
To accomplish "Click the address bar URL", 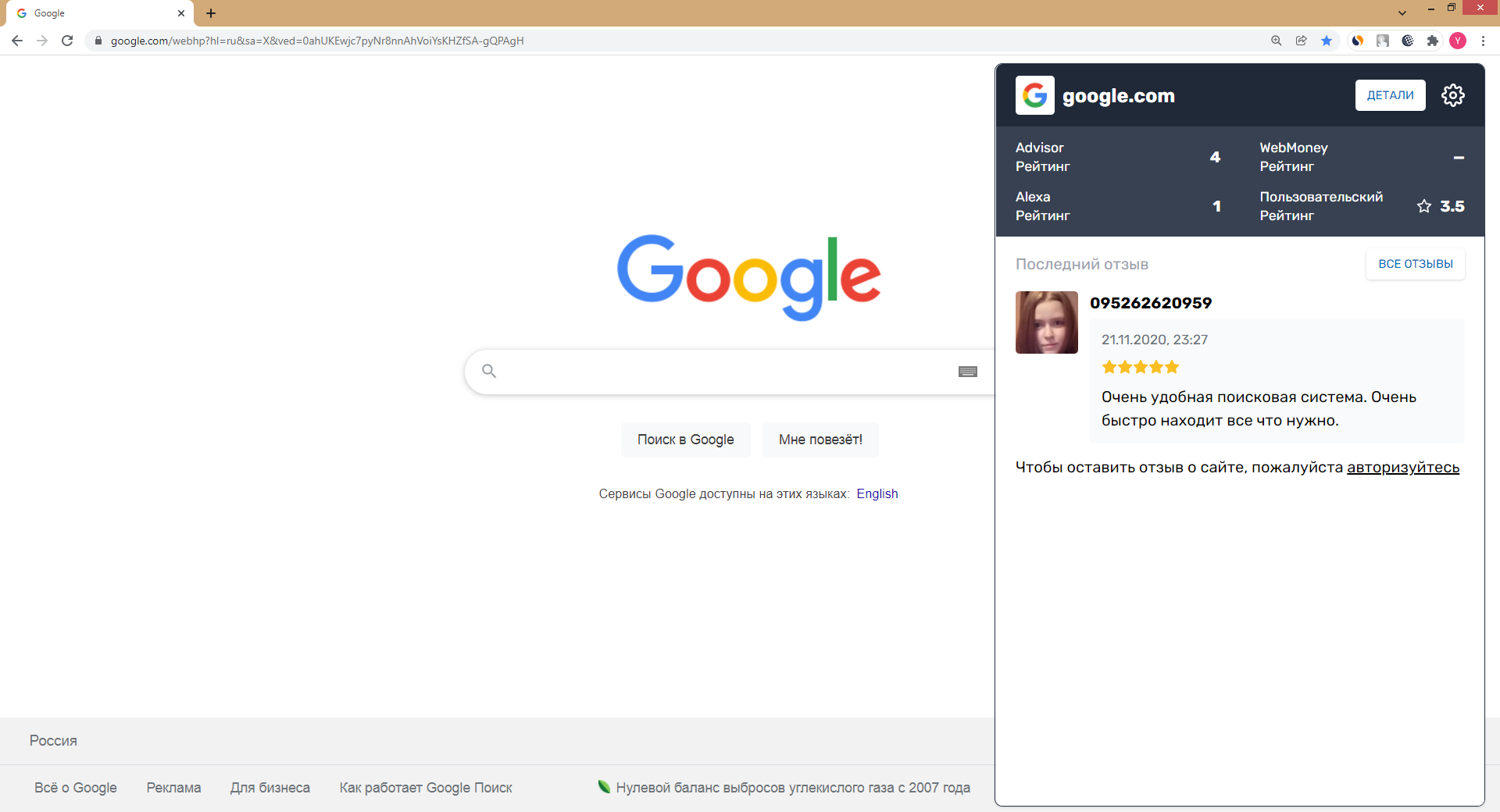I will [317, 41].
